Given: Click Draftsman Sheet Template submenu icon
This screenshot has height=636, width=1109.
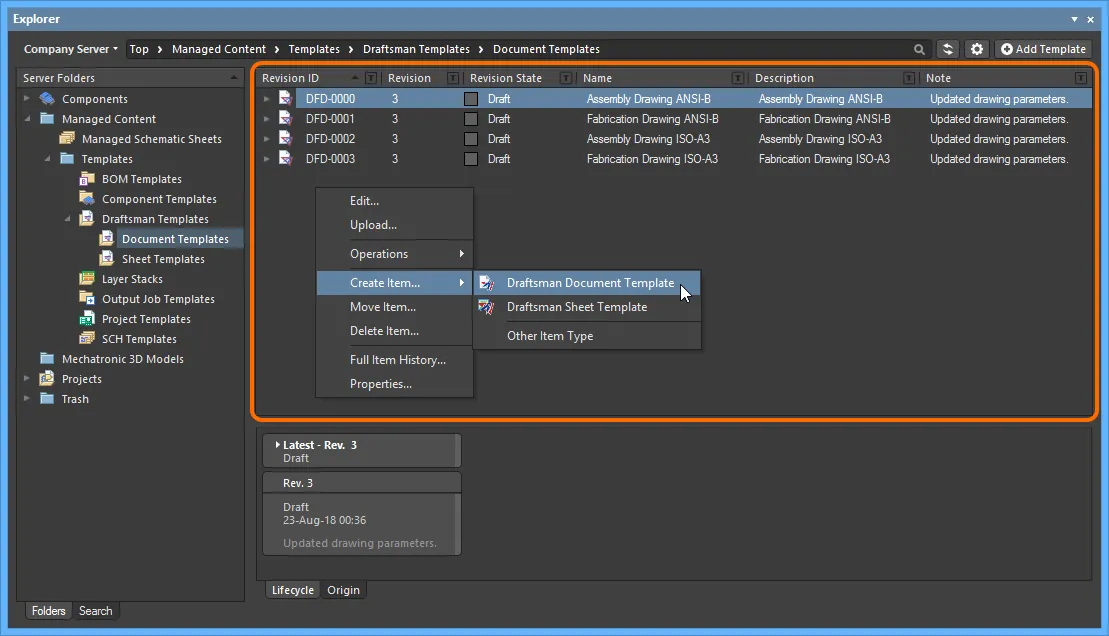Looking at the screenshot, I should click(x=487, y=307).
